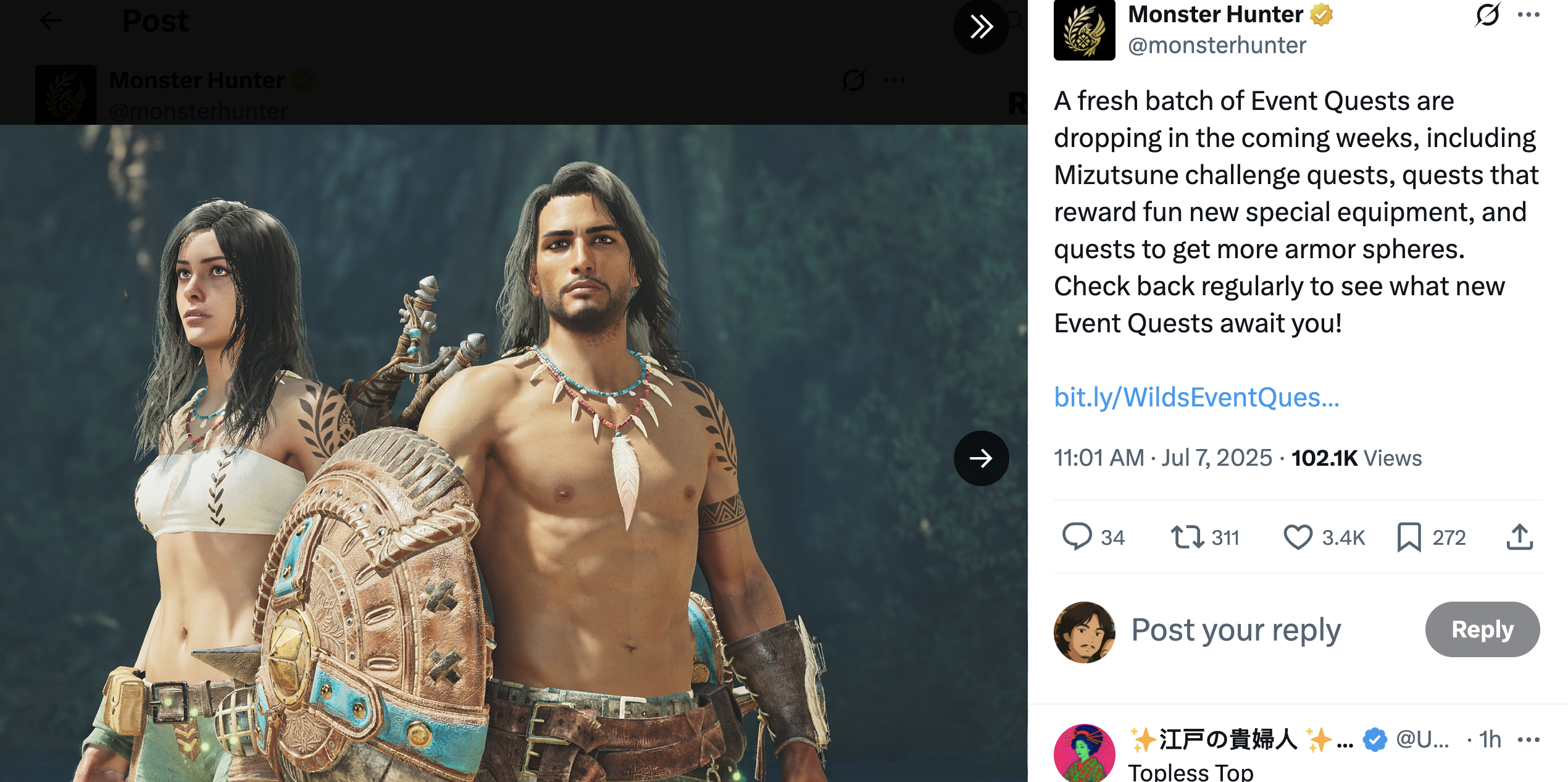Open Monster Hunter profile avatar
The image size is (1568, 782).
1084,30
